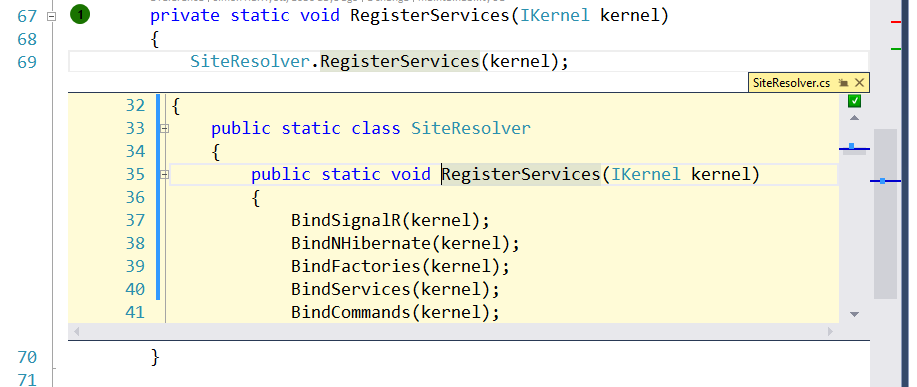Click line number 70 in the main editor
Screen dimensions: 917x387
27,357
